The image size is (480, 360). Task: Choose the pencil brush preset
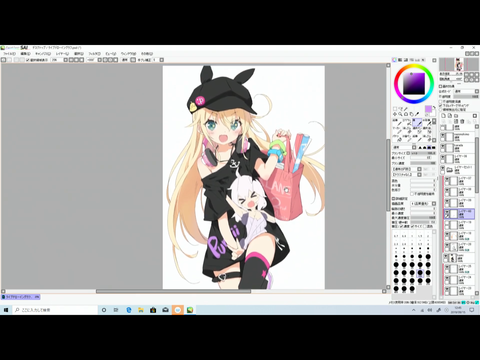point(397,123)
